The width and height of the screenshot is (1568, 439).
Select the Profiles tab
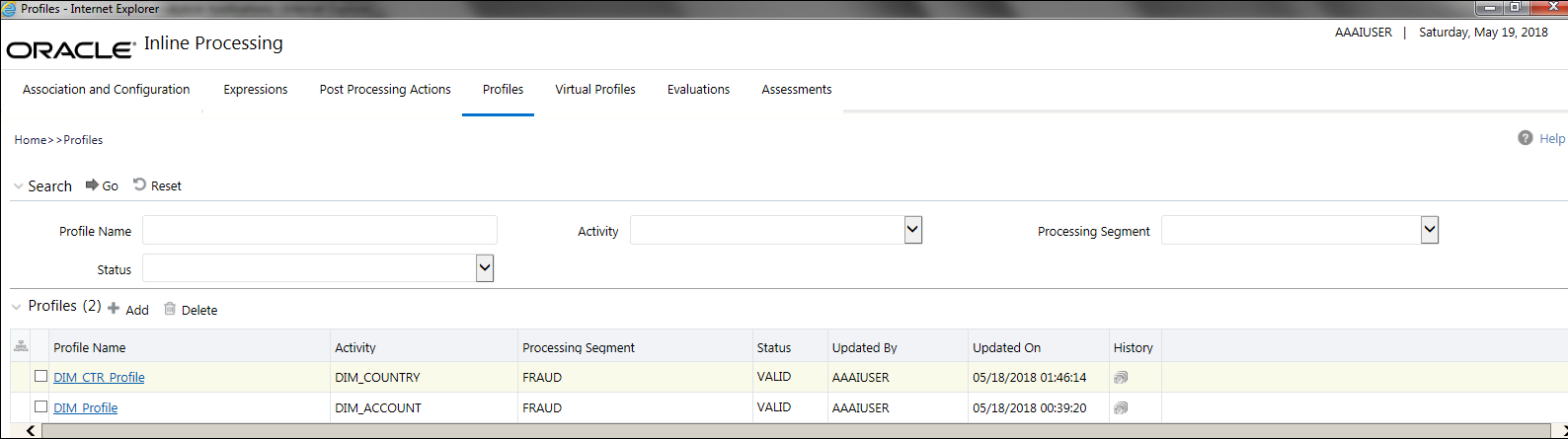click(503, 89)
